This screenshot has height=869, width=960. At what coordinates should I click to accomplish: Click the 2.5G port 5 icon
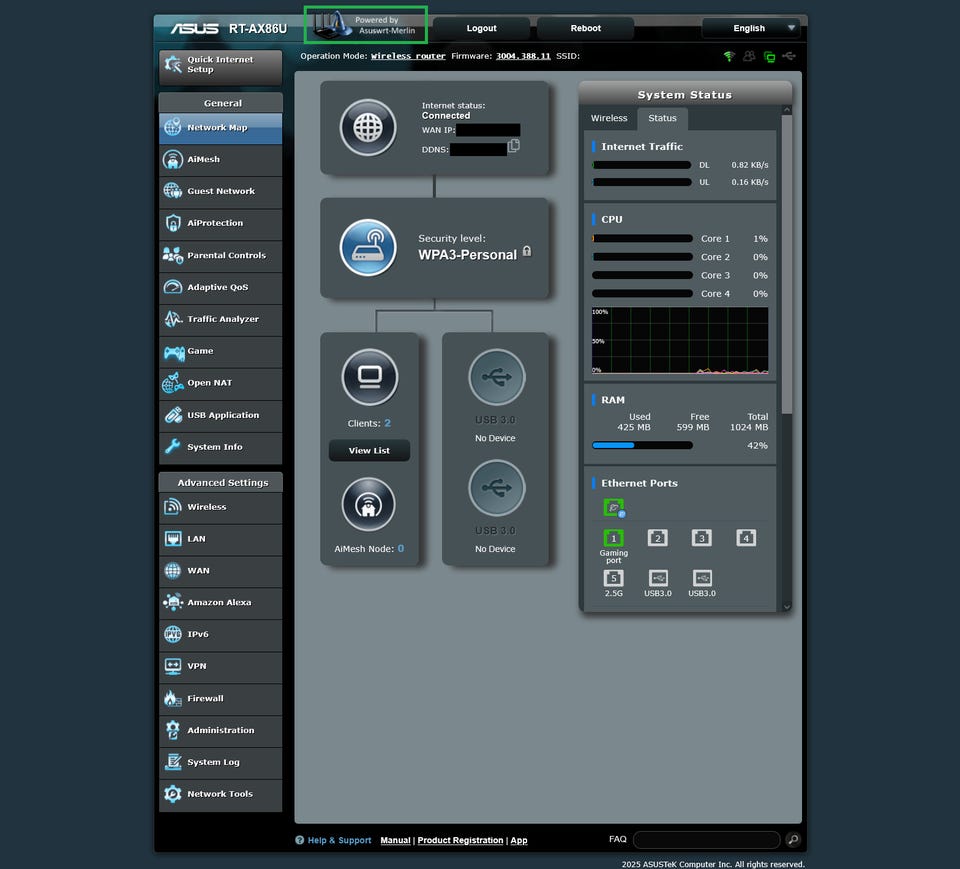614,578
